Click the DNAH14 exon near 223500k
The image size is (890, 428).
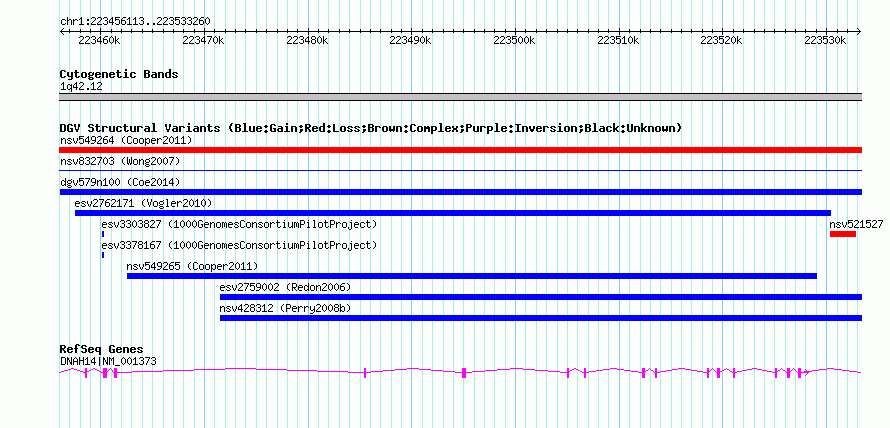pos(464,373)
